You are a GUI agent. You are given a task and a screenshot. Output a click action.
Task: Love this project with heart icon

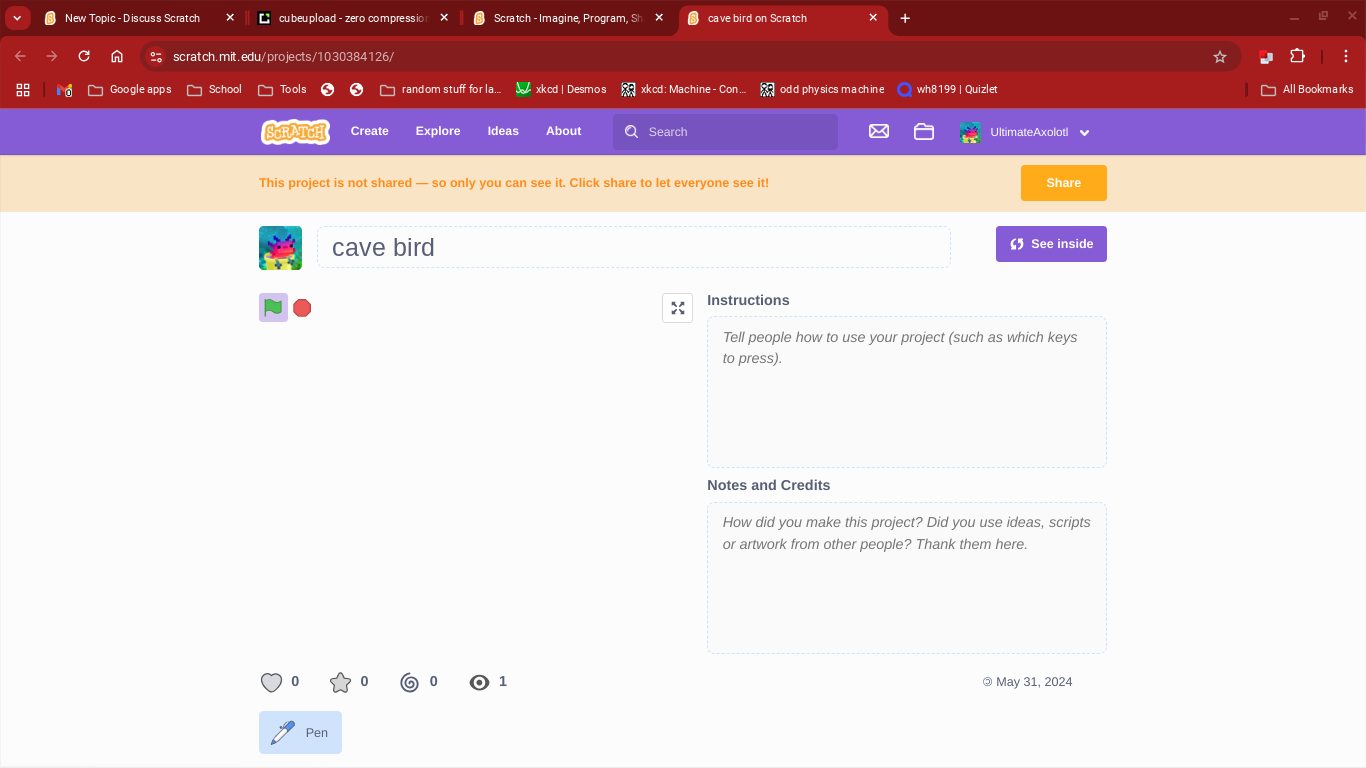coord(271,682)
